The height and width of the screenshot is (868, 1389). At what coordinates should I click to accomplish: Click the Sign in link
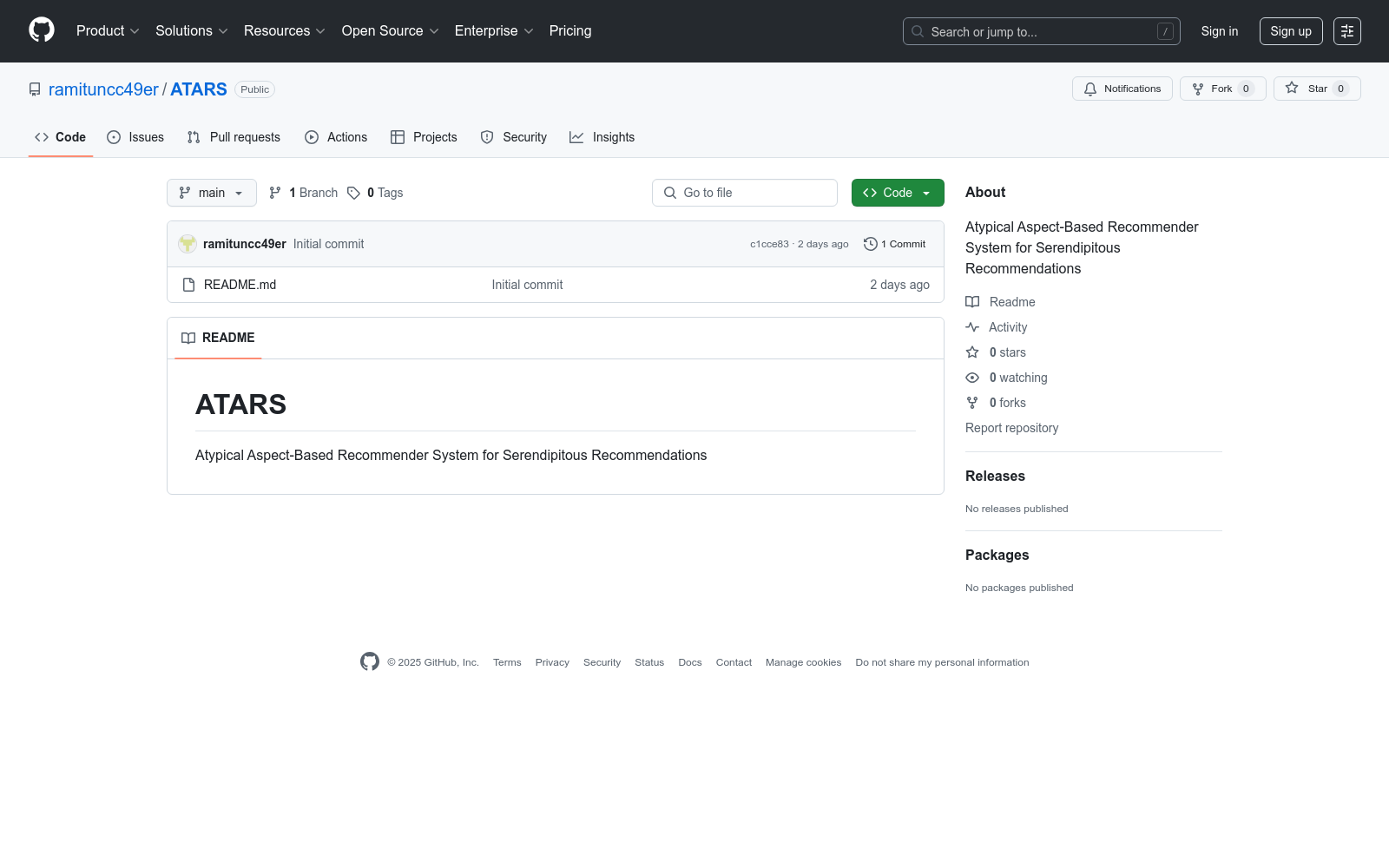(1220, 31)
